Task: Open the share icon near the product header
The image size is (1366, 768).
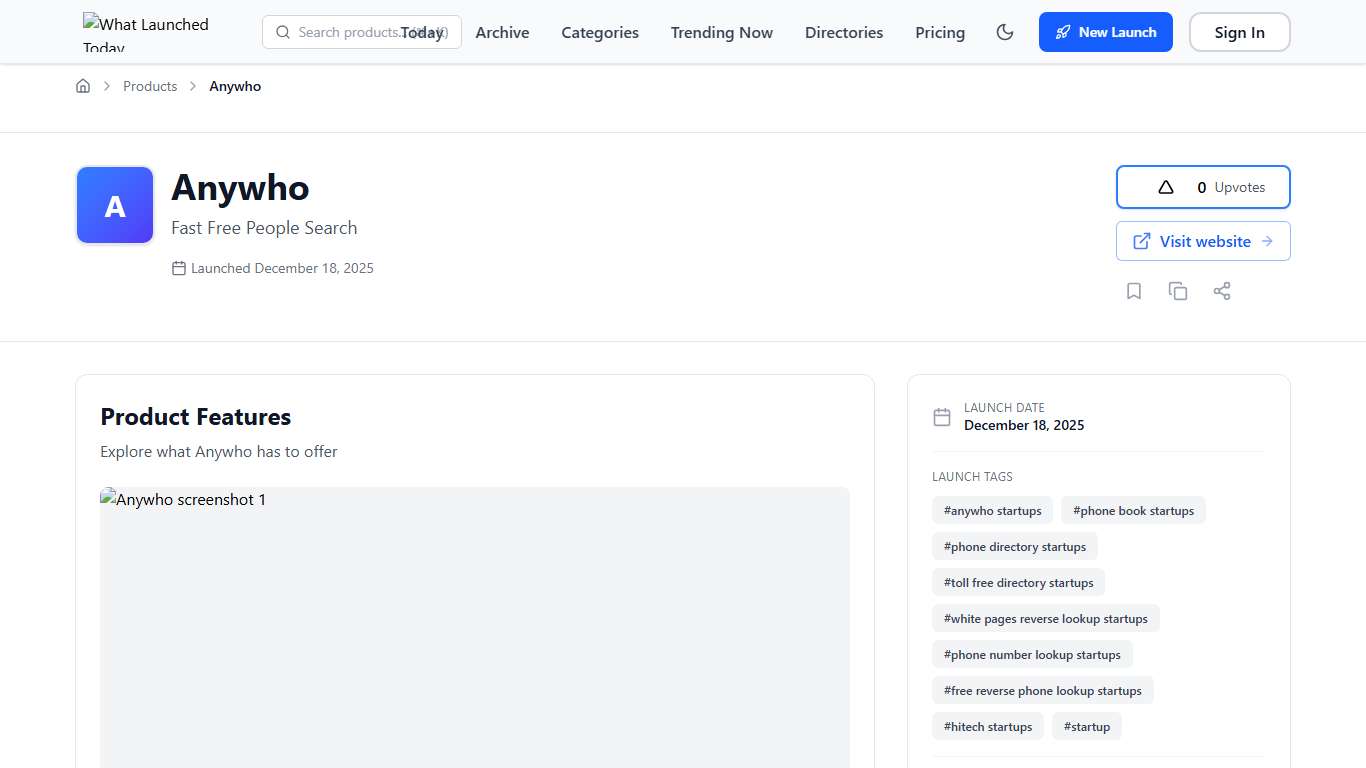Action: 1221,290
